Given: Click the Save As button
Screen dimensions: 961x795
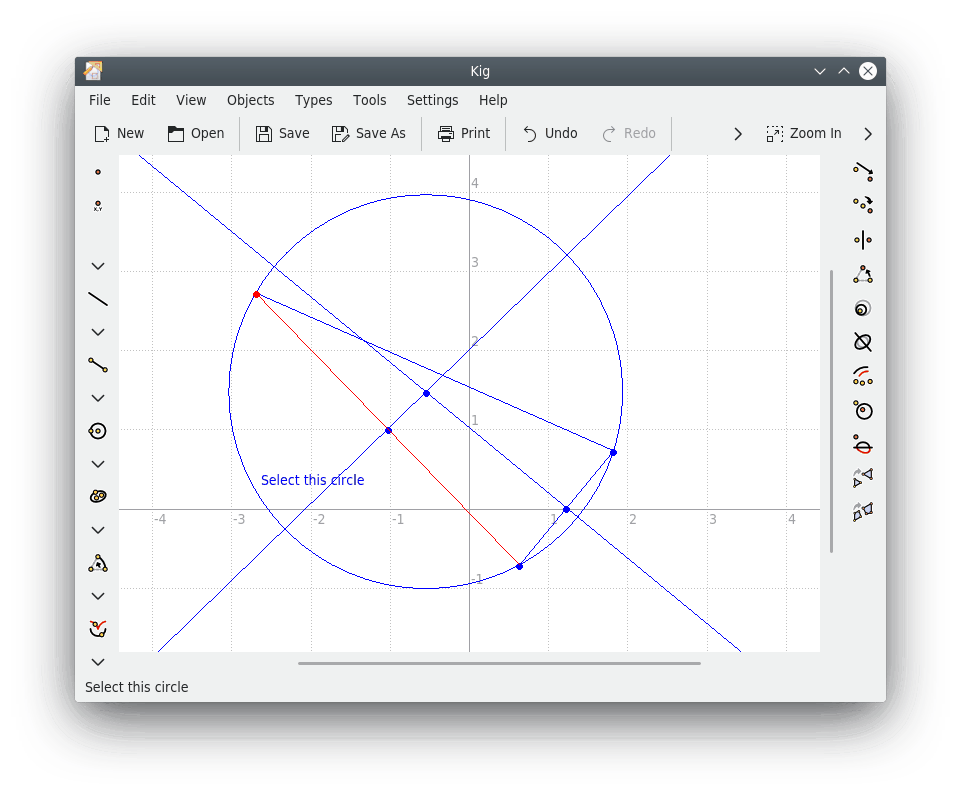Looking at the screenshot, I should [x=369, y=134].
